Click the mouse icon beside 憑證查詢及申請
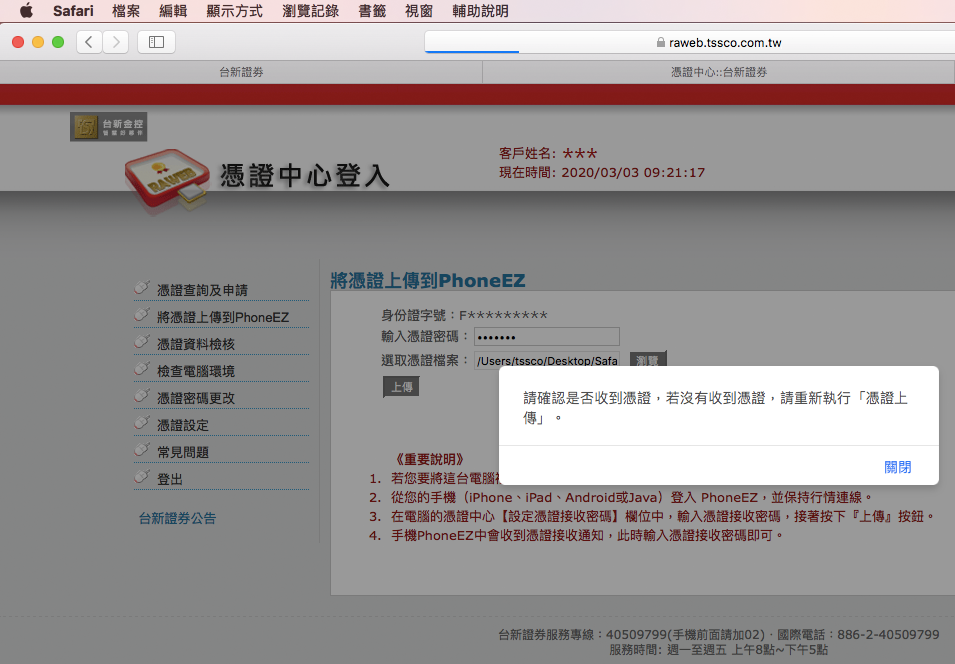Viewport: 955px width, 664px height. (x=142, y=287)
